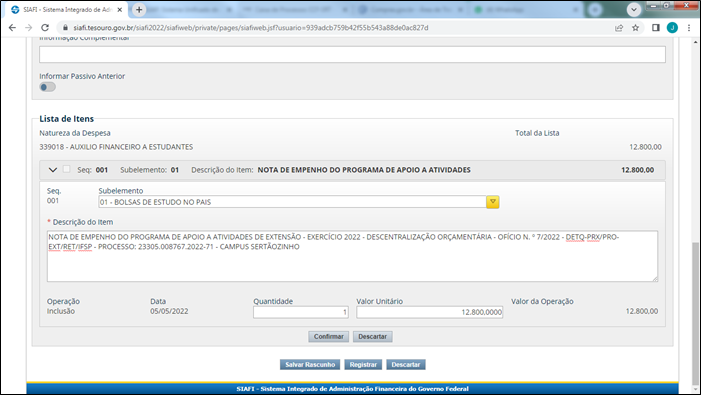Bookmark this page with the star icon
The height and width of the screenshot is (395, 701).
tap(635, 28)
